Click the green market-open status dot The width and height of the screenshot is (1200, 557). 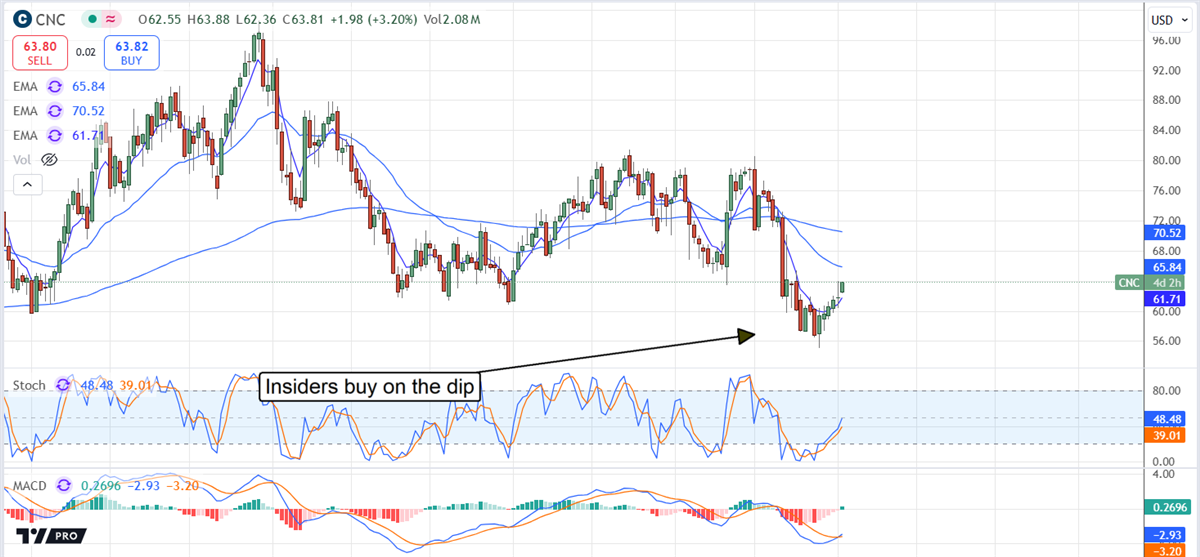91,18
